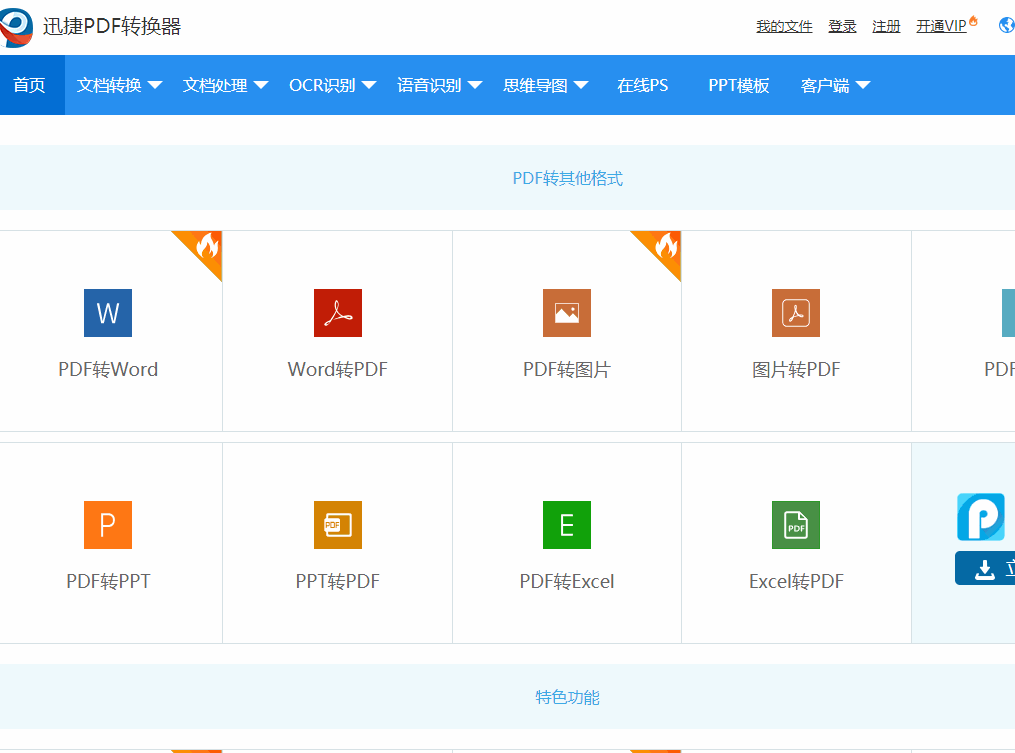Click the hot flame badge on PDF转Word

(204, 249)
